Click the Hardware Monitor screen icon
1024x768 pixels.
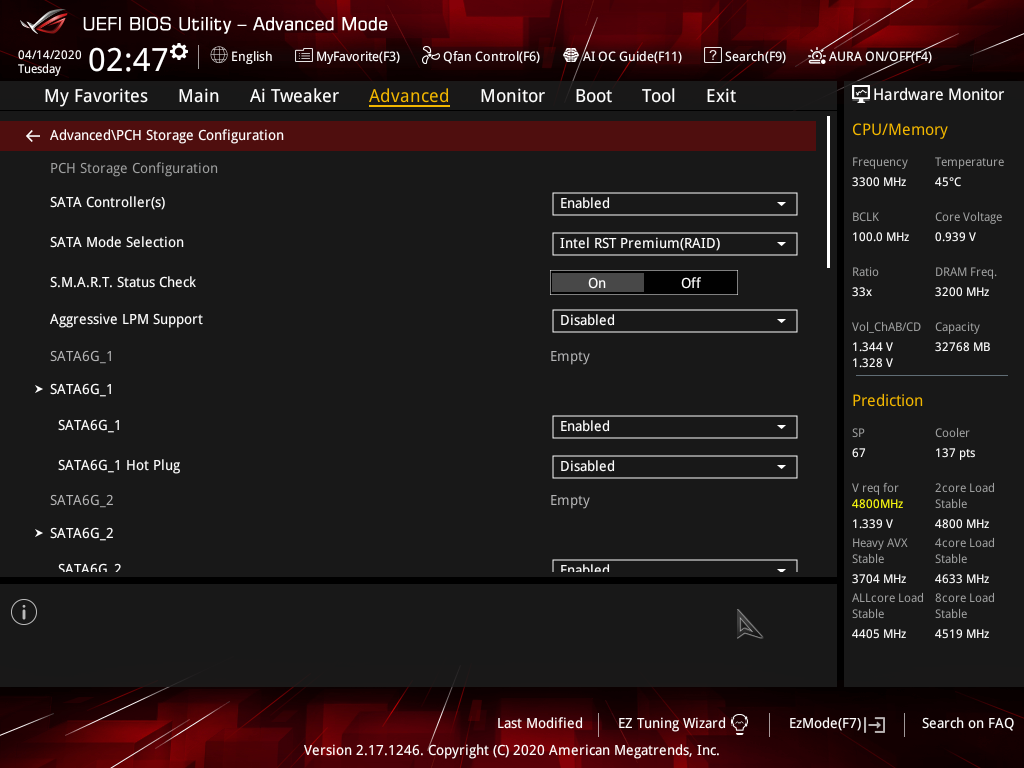[861, 95]
